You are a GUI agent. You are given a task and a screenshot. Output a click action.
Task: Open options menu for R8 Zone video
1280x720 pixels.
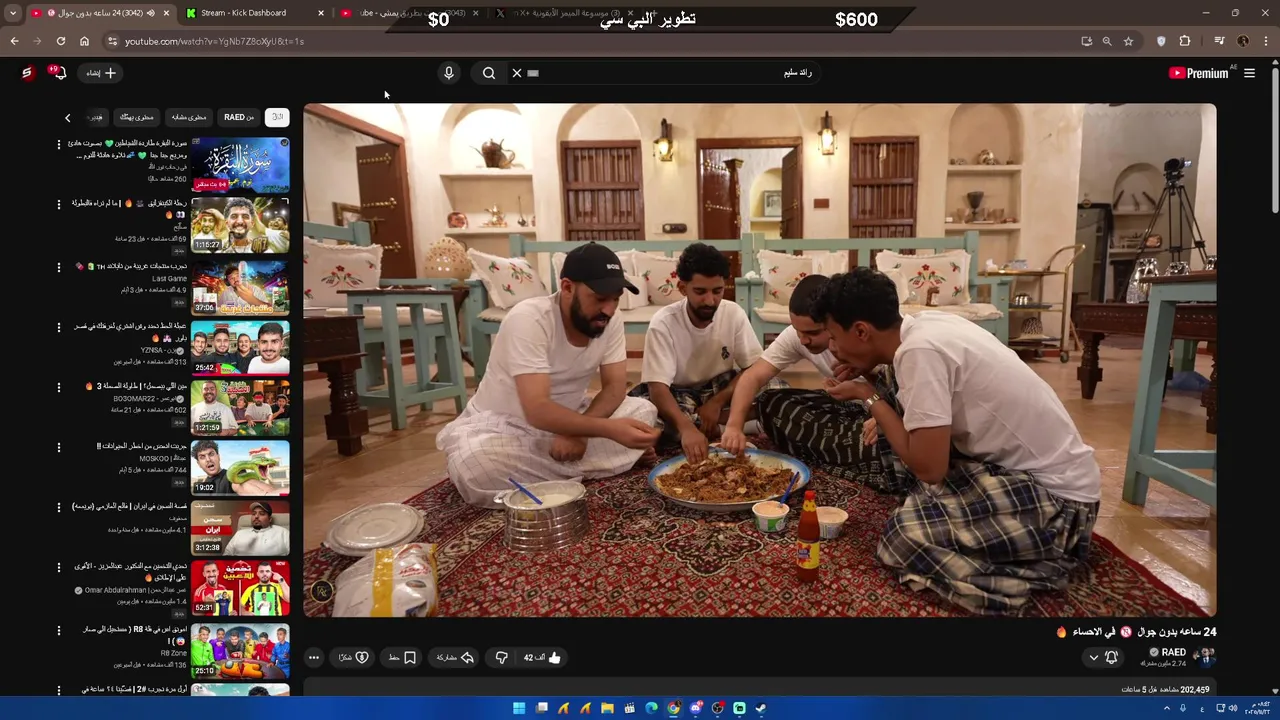click(x=59, y=630)
